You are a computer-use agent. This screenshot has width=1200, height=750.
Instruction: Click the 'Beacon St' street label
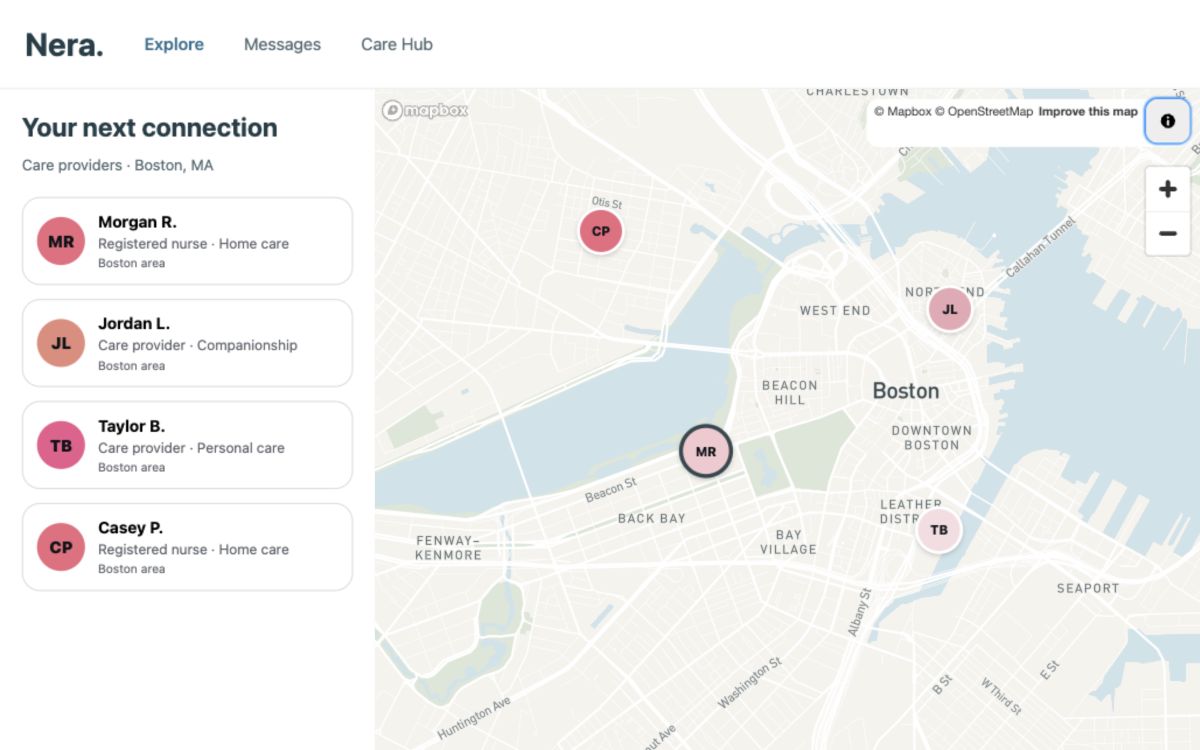pos(611,490)
